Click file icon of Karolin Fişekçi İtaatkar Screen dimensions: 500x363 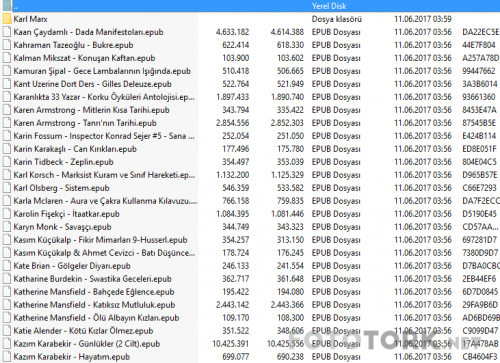point(7,214)
